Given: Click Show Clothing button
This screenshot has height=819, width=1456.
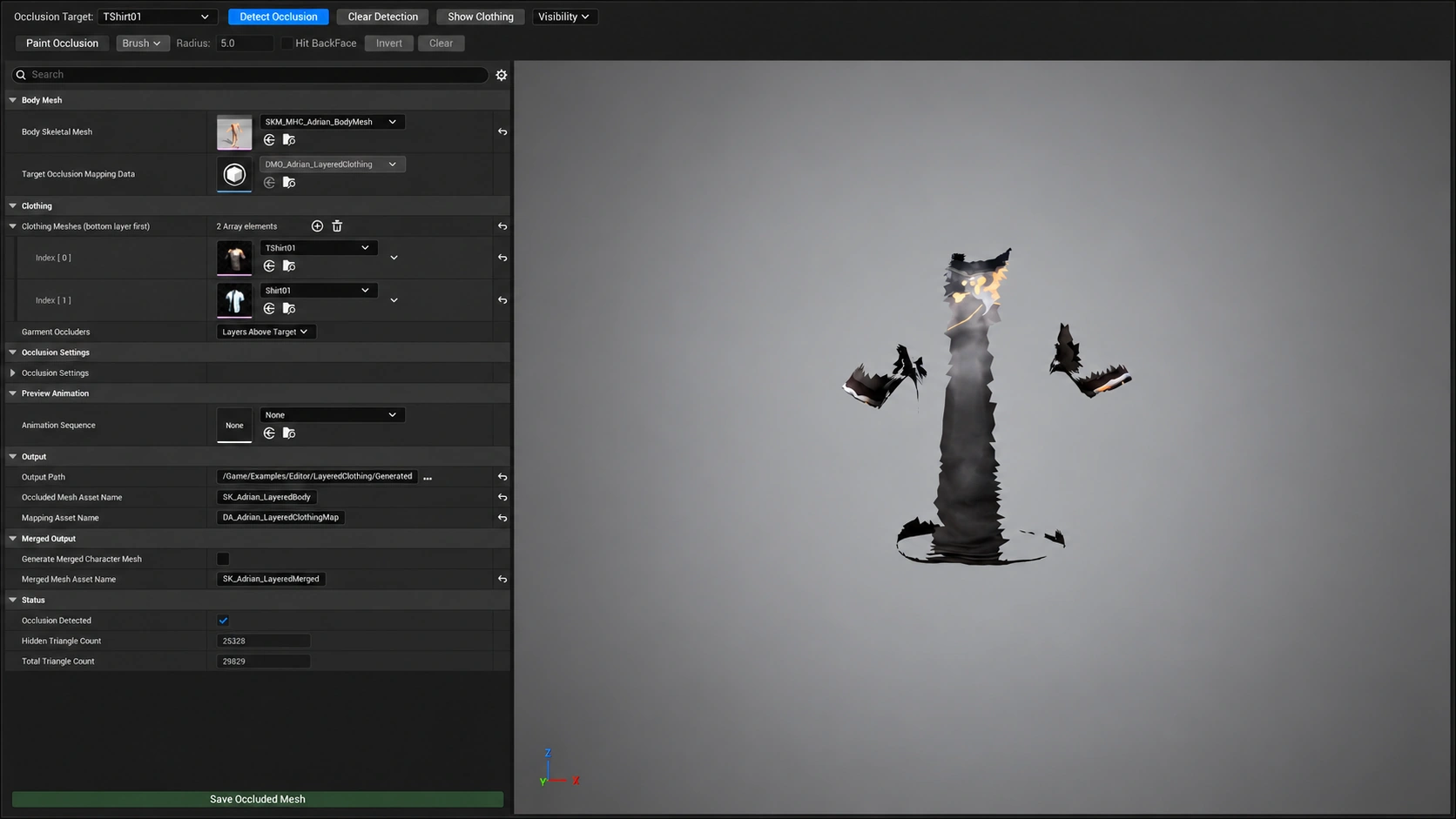Looking at the screenshot, I should 481,17.
